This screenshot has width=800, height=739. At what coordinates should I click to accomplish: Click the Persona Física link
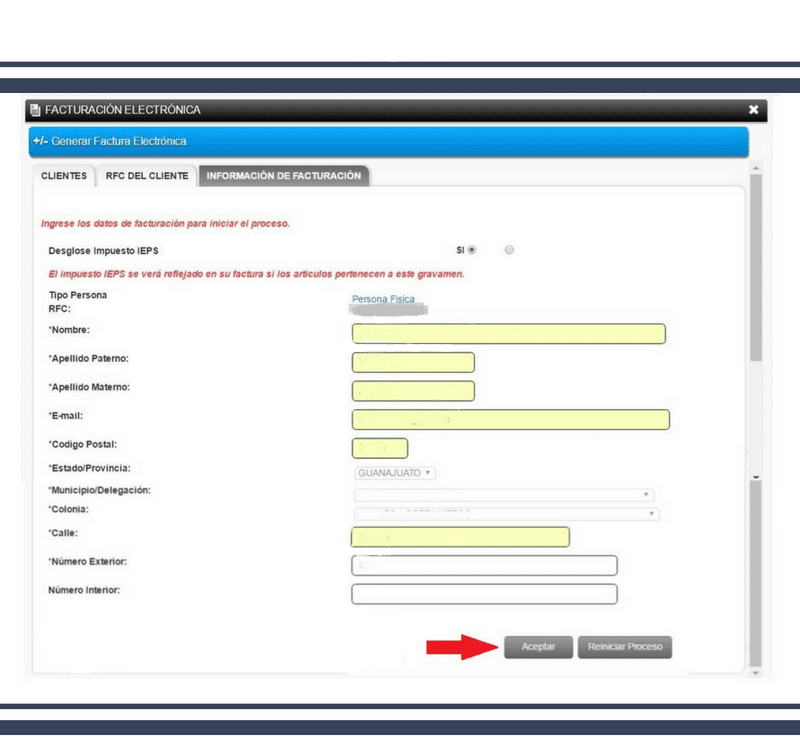tap(383, 299)
